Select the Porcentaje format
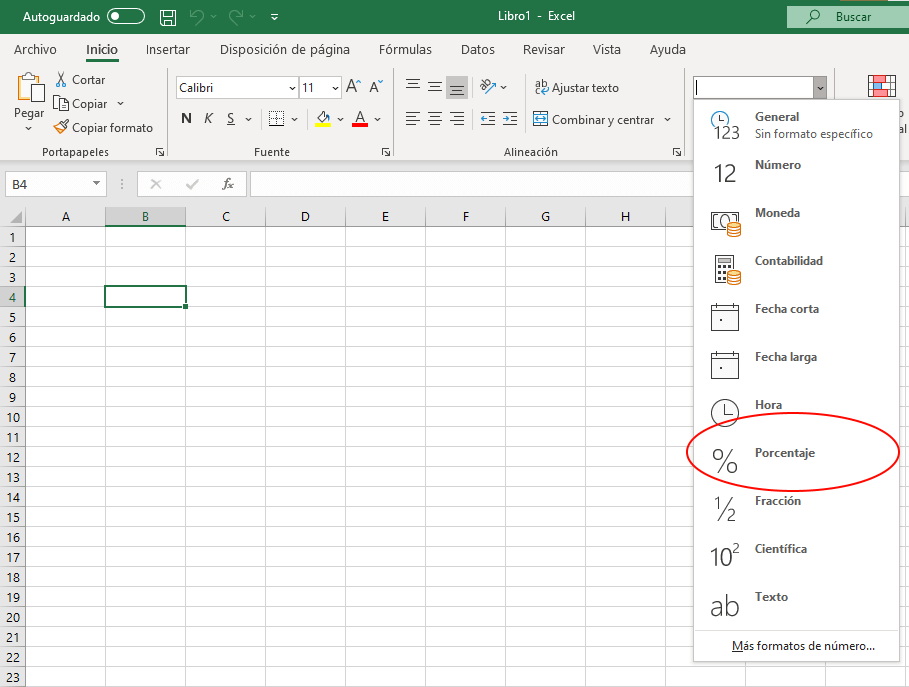Image resolution: width=909 pixels, height=687 pixels. pyautogui.click(x=797, y=461)
